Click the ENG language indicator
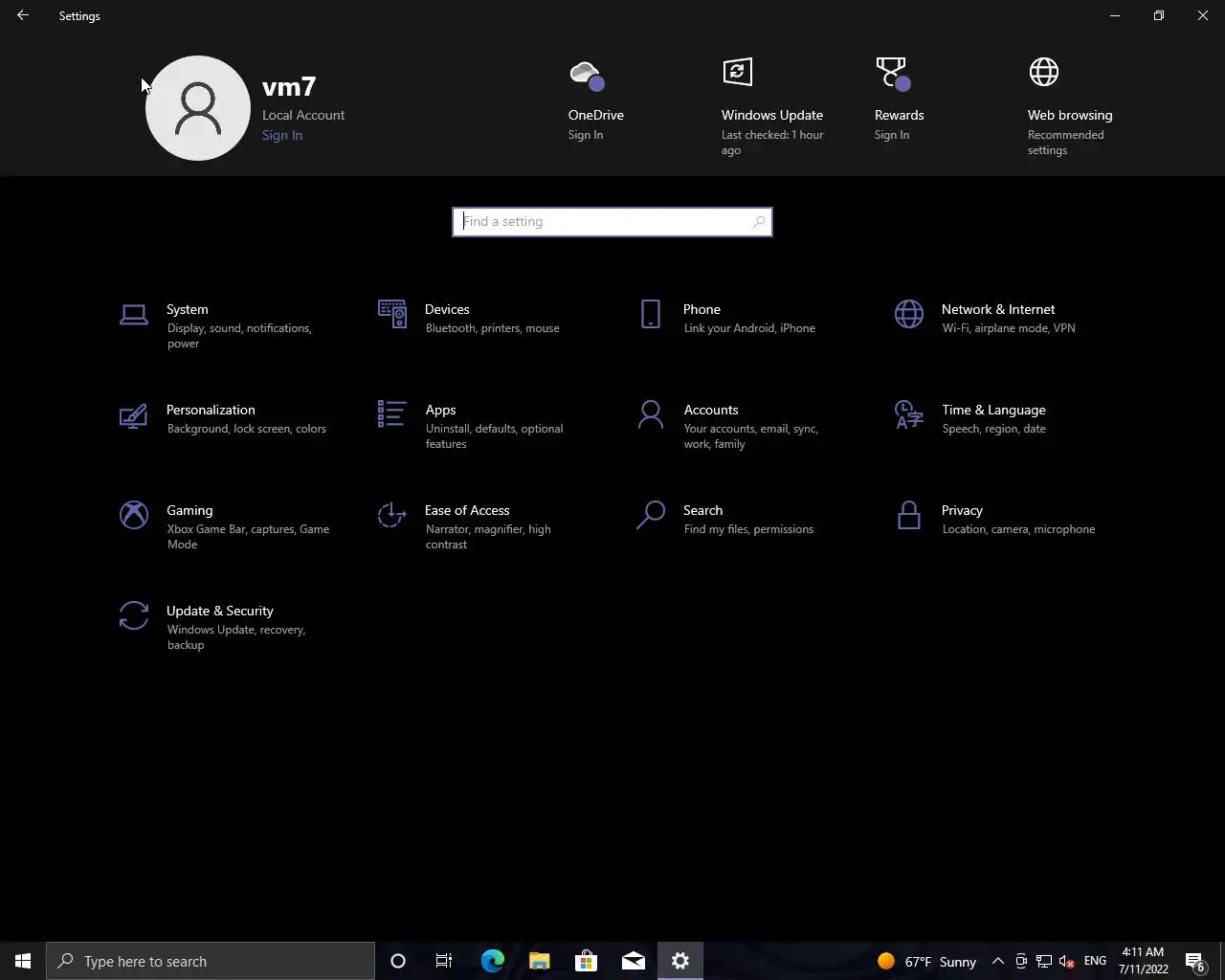 click(x=1096, y=961)
